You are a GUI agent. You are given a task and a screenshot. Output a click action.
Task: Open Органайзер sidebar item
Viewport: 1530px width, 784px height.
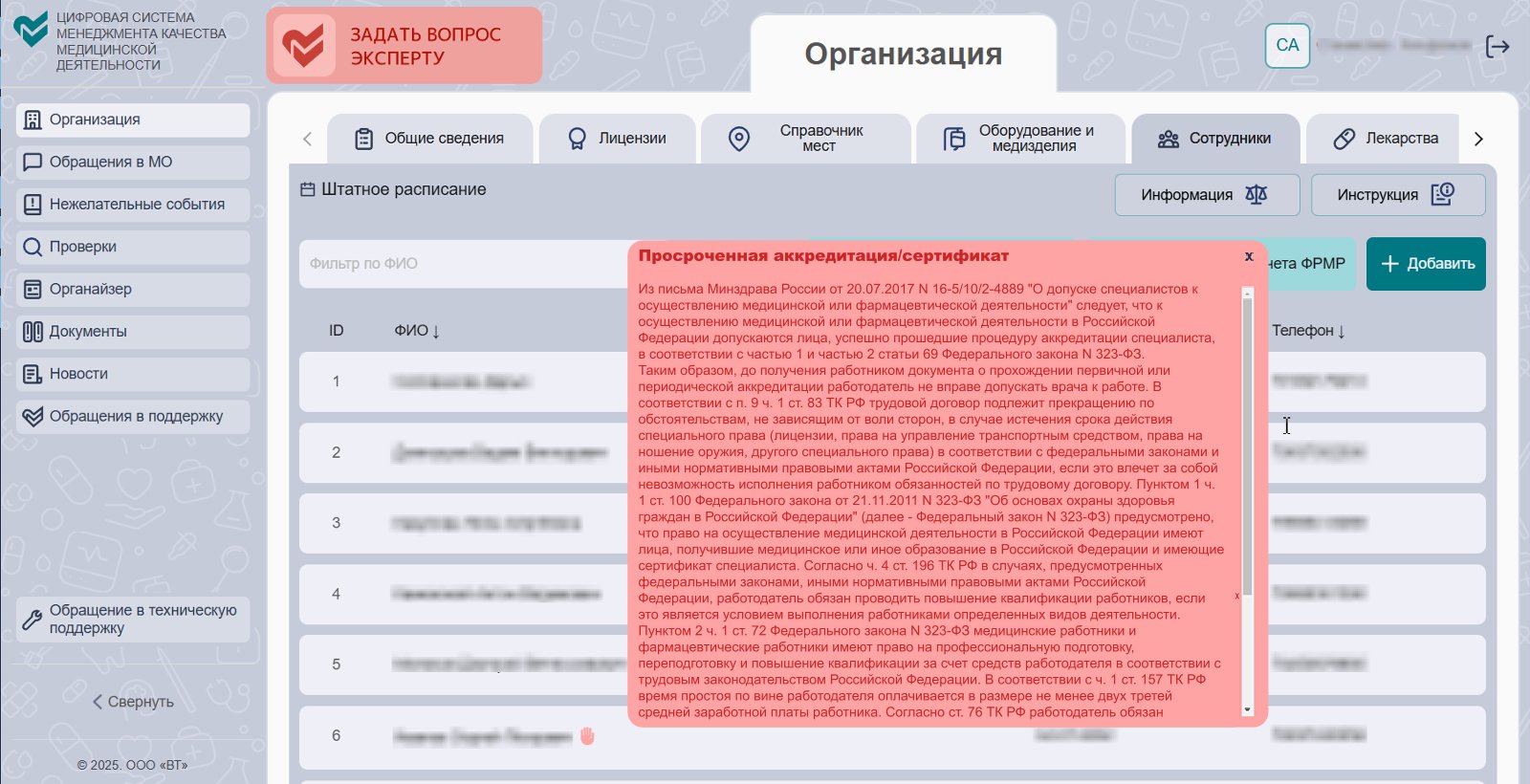133,289
